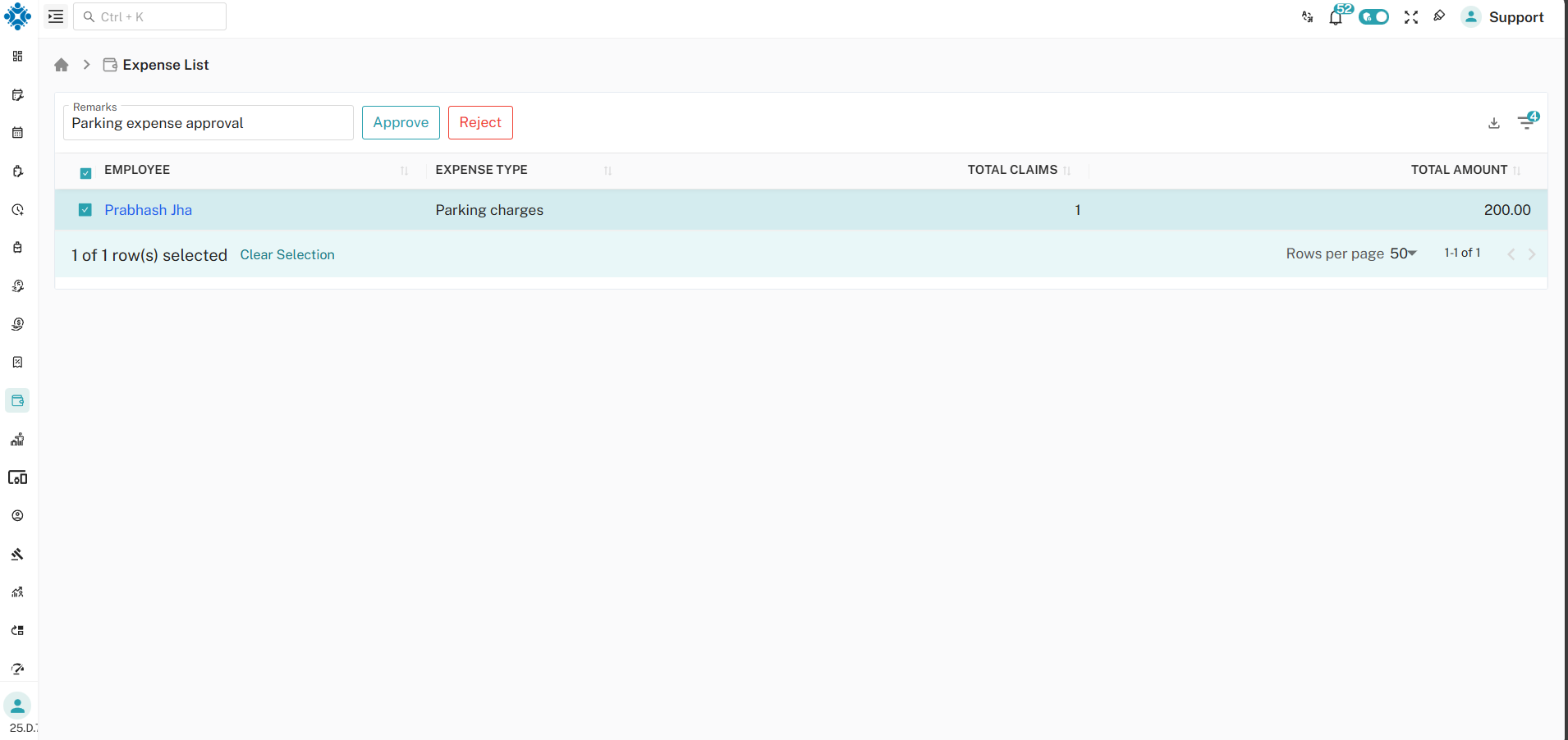Toggle the select-all checkbox in header
The image size is (1568, 740).
[x=85, y=172]
